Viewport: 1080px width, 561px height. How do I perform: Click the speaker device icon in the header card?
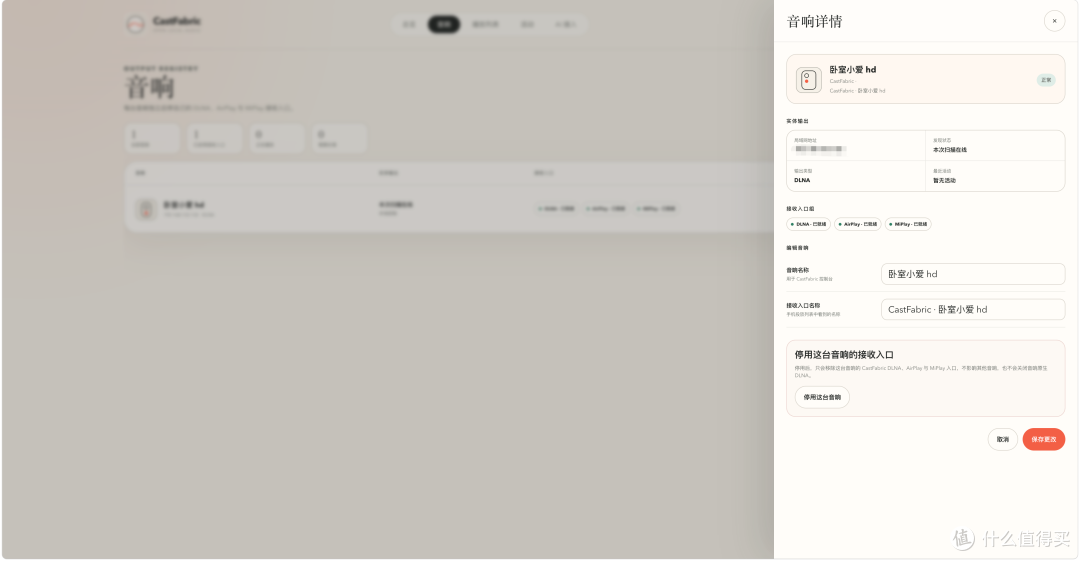coord(809,79)
